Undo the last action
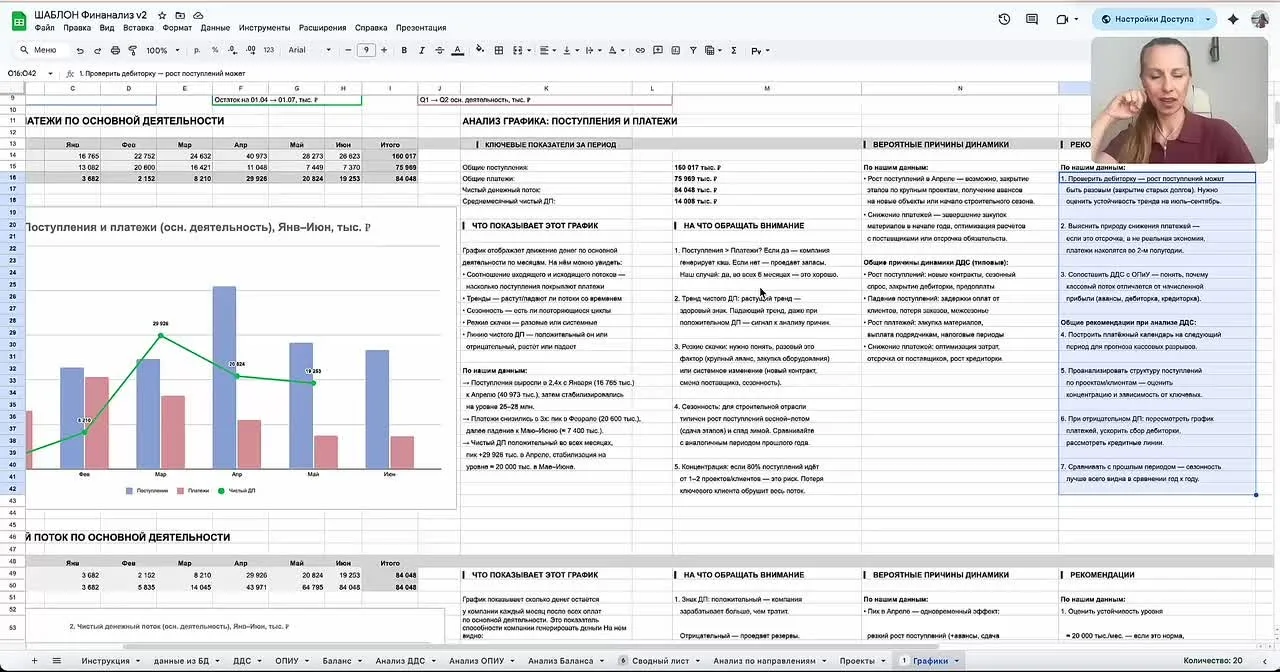The image size is (1280, 672). (x=80, y=50)
